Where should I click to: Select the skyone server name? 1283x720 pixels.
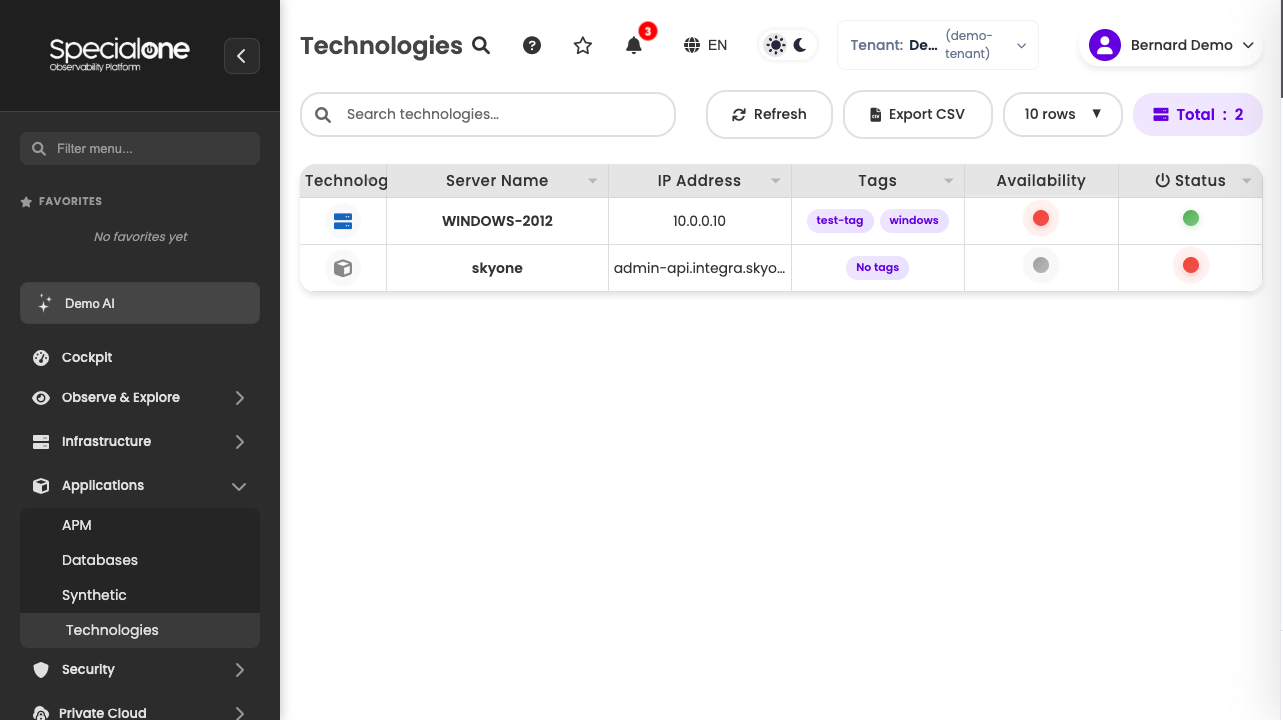point(497,268)
